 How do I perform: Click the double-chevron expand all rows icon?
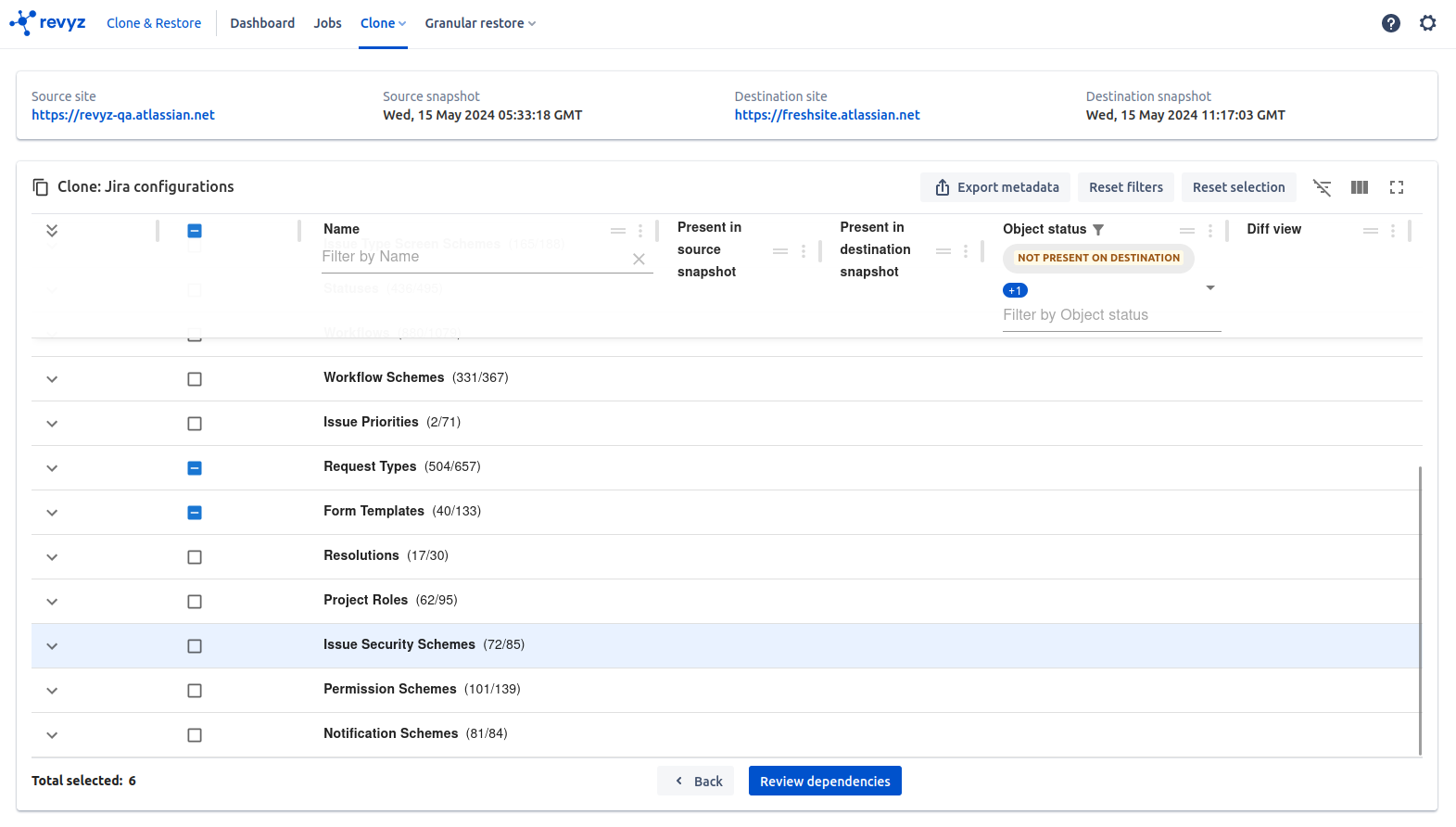click(52, 231)
